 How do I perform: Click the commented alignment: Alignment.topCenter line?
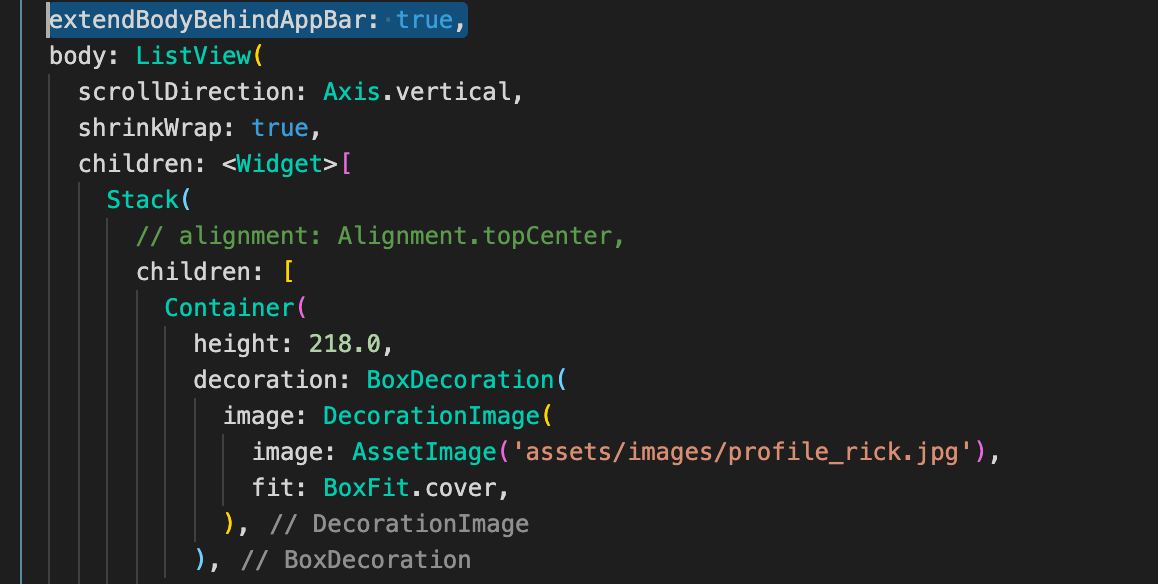pyautogui.click(x=380, y=236)
